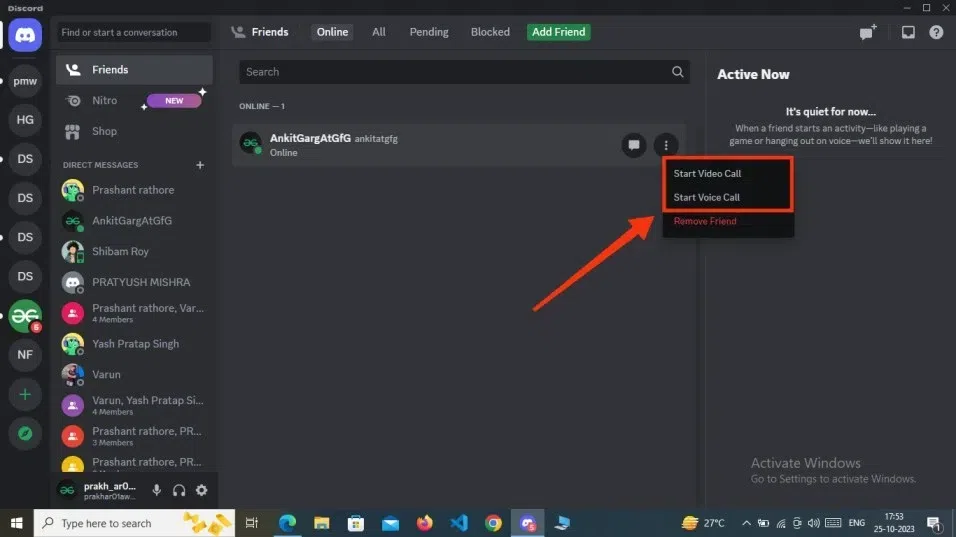Open DM with AnkitGargAtGfG in sidebar
The height and width of the screenshot is (537, 956).
134,221
